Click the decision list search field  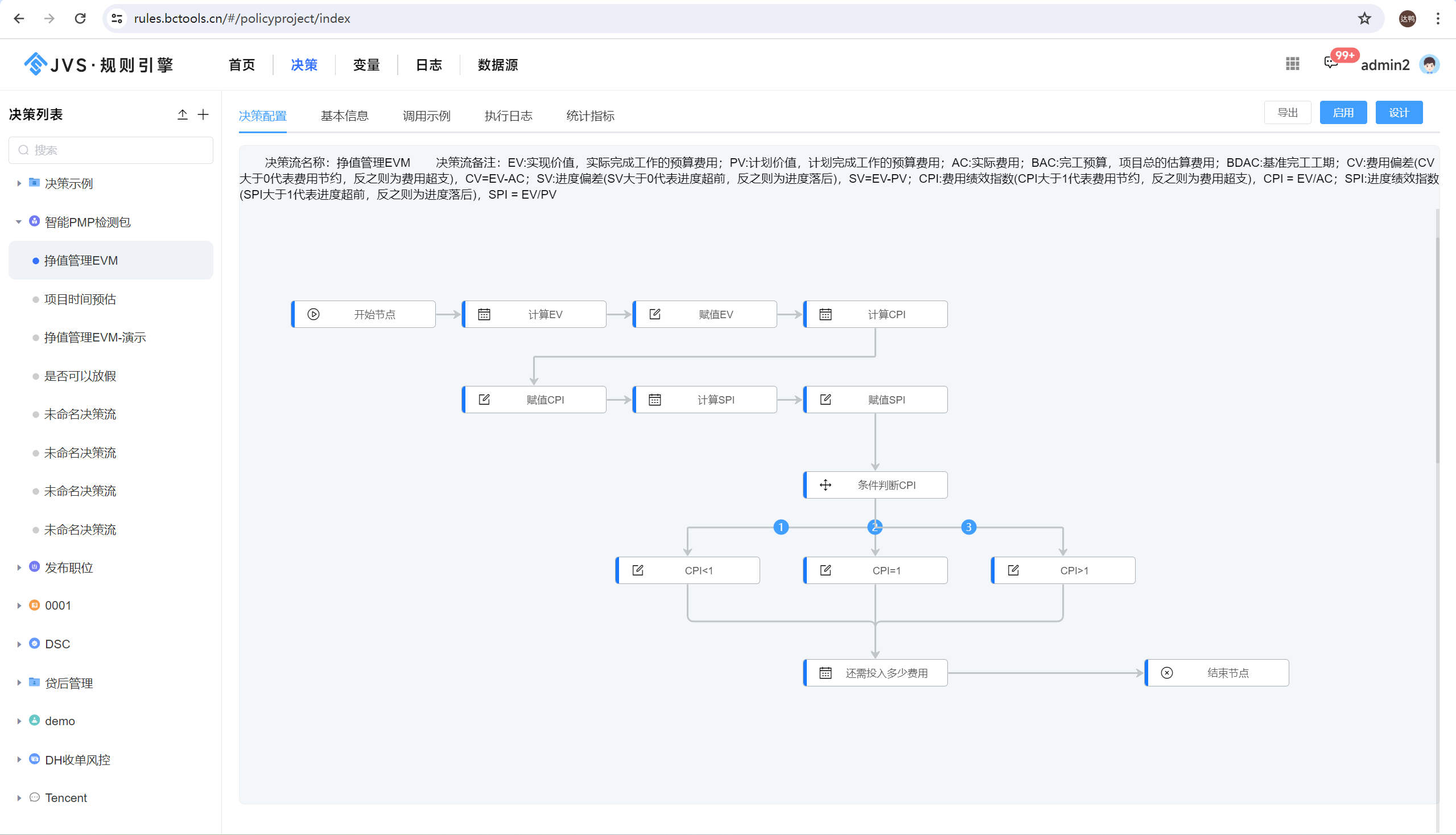tap(111, 150)
